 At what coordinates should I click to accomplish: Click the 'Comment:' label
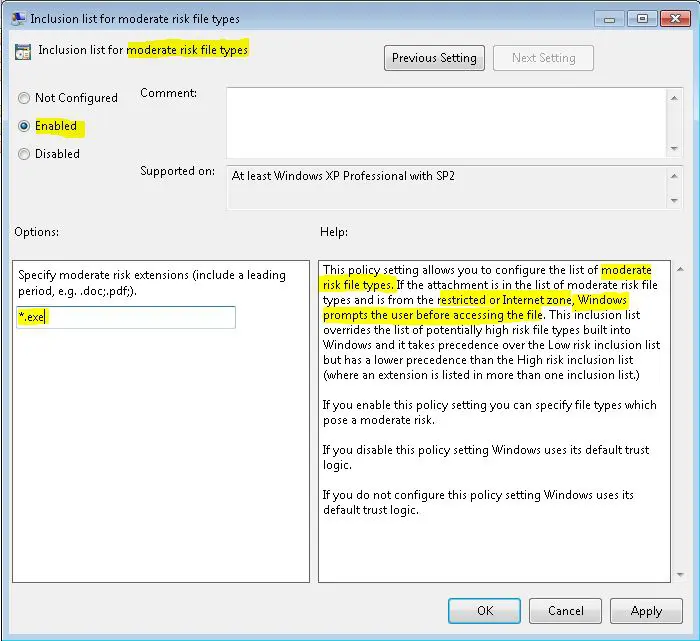(168, 93)
